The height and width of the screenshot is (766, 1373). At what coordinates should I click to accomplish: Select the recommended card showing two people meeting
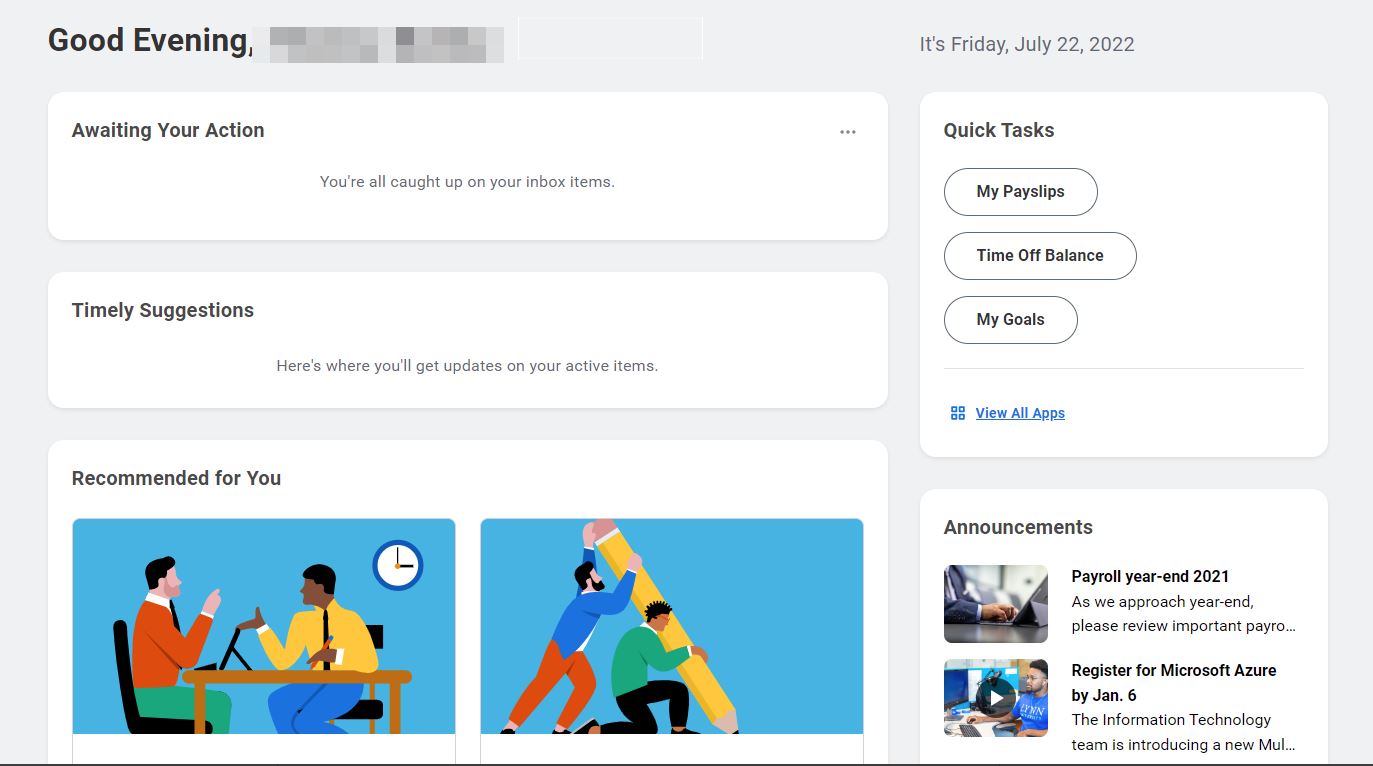pyautogui.click(x=264, y=626)
